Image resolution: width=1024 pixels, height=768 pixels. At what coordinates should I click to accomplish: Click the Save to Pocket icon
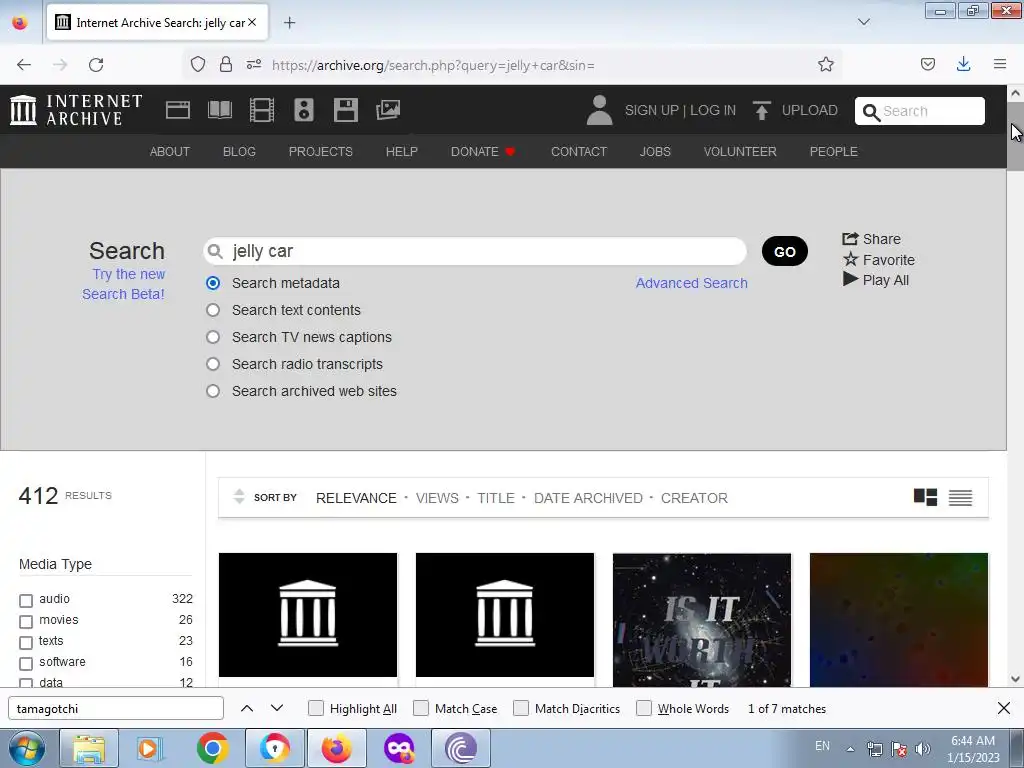coord(927,64)
